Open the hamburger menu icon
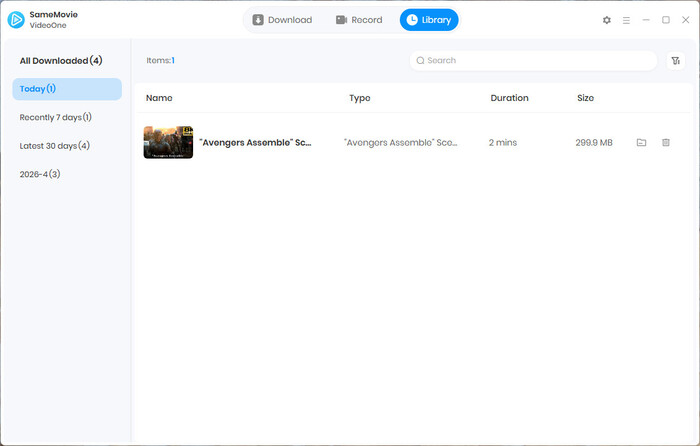The width and height of the screenshot is (700, 446). (x=626, y=20)
